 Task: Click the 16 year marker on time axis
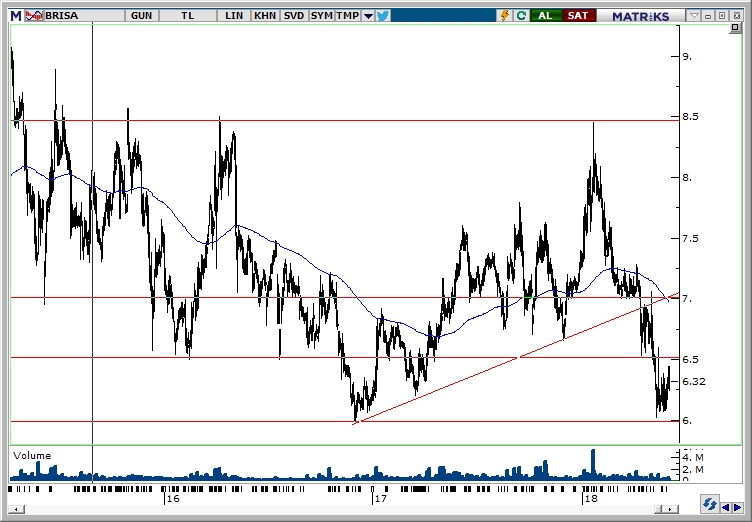click(173, 498)
